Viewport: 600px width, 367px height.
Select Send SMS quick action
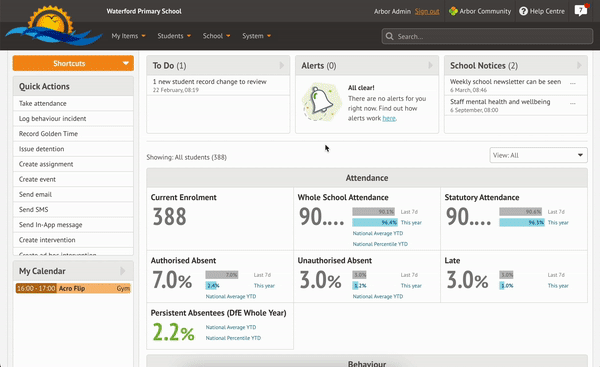pyautogui.click(x=73, y=209)
